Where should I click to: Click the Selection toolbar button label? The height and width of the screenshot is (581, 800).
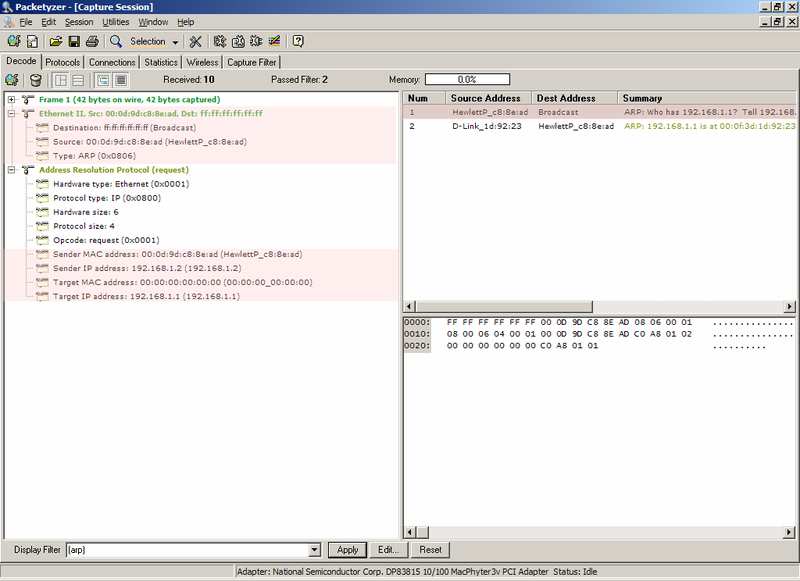coord(147,41)
